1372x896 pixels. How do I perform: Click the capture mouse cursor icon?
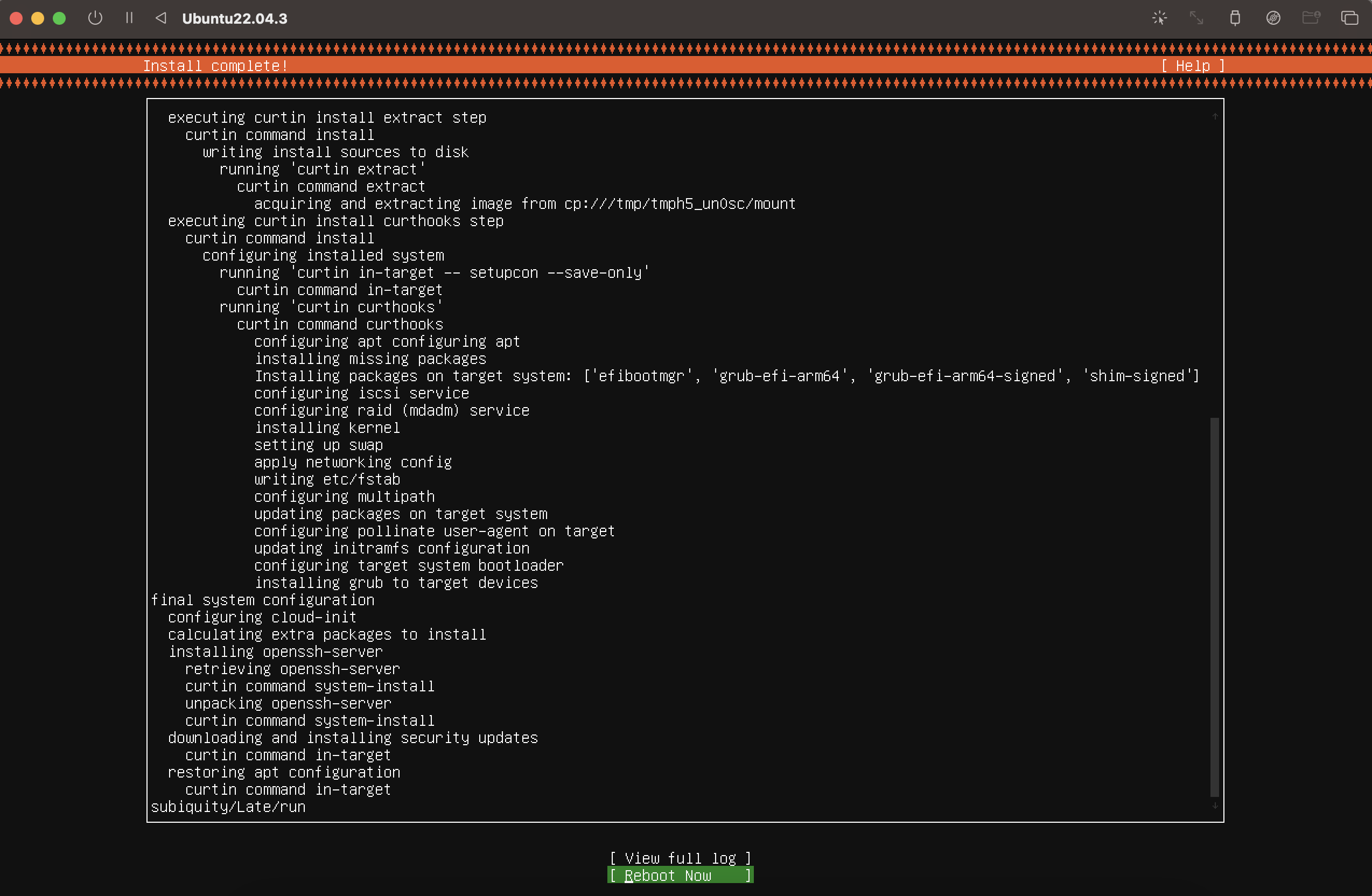point(1159,18)
